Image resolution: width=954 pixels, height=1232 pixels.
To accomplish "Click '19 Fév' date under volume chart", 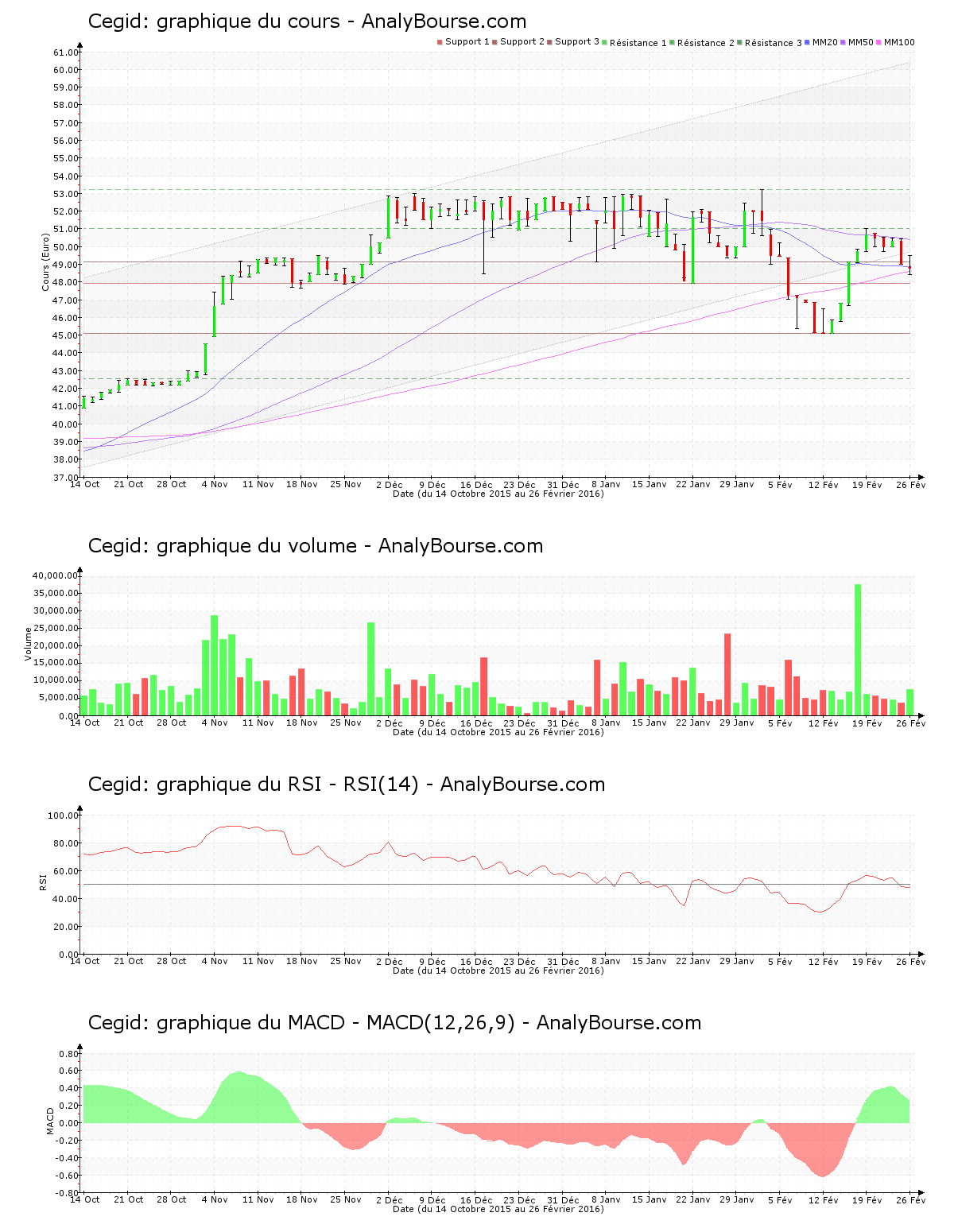I will [867, 723].
